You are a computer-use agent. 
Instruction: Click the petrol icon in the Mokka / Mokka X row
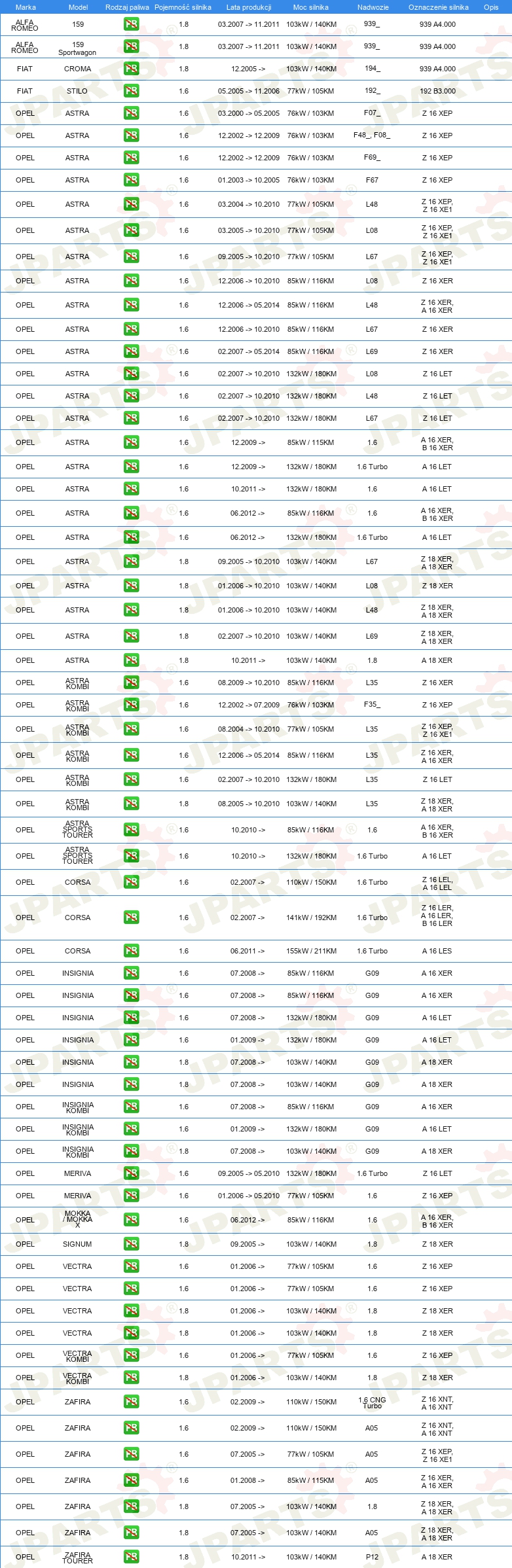pos(131,1220)
